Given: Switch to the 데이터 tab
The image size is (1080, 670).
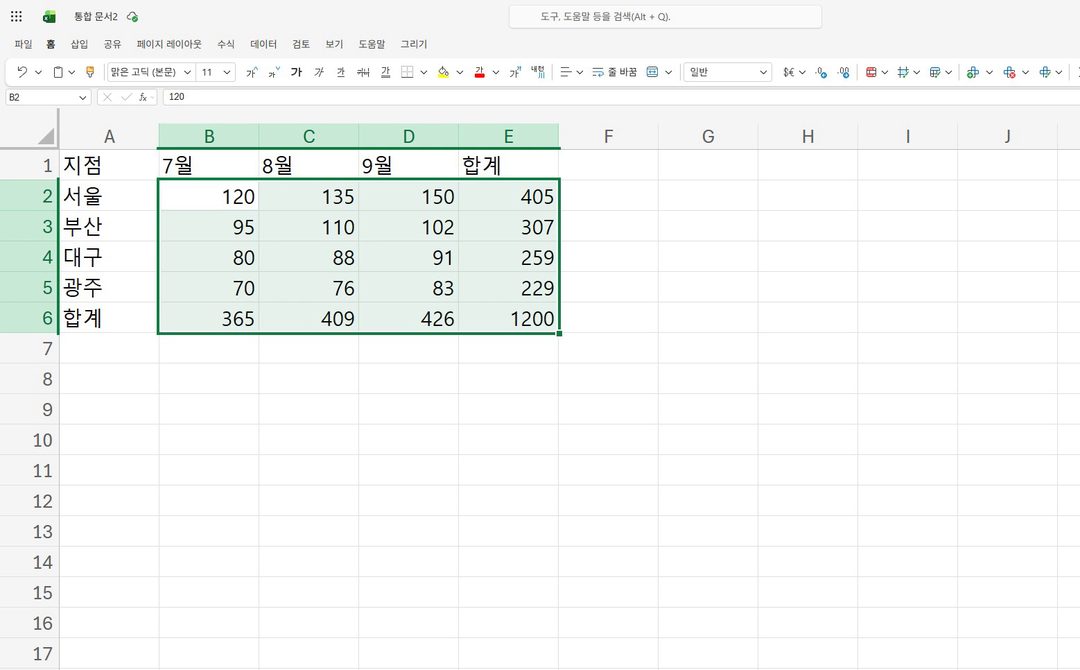Looking at the screenshot, I should pos(263,44).
